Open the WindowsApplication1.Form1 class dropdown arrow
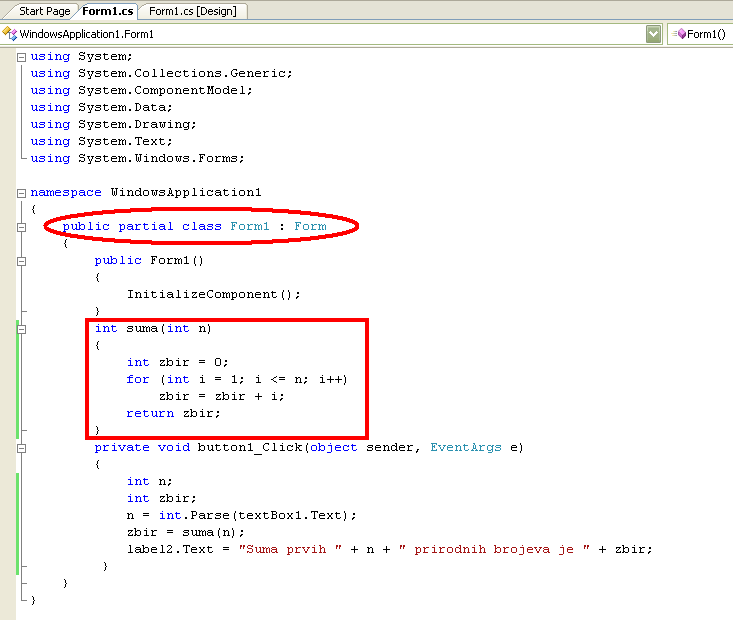 [654, 34]
